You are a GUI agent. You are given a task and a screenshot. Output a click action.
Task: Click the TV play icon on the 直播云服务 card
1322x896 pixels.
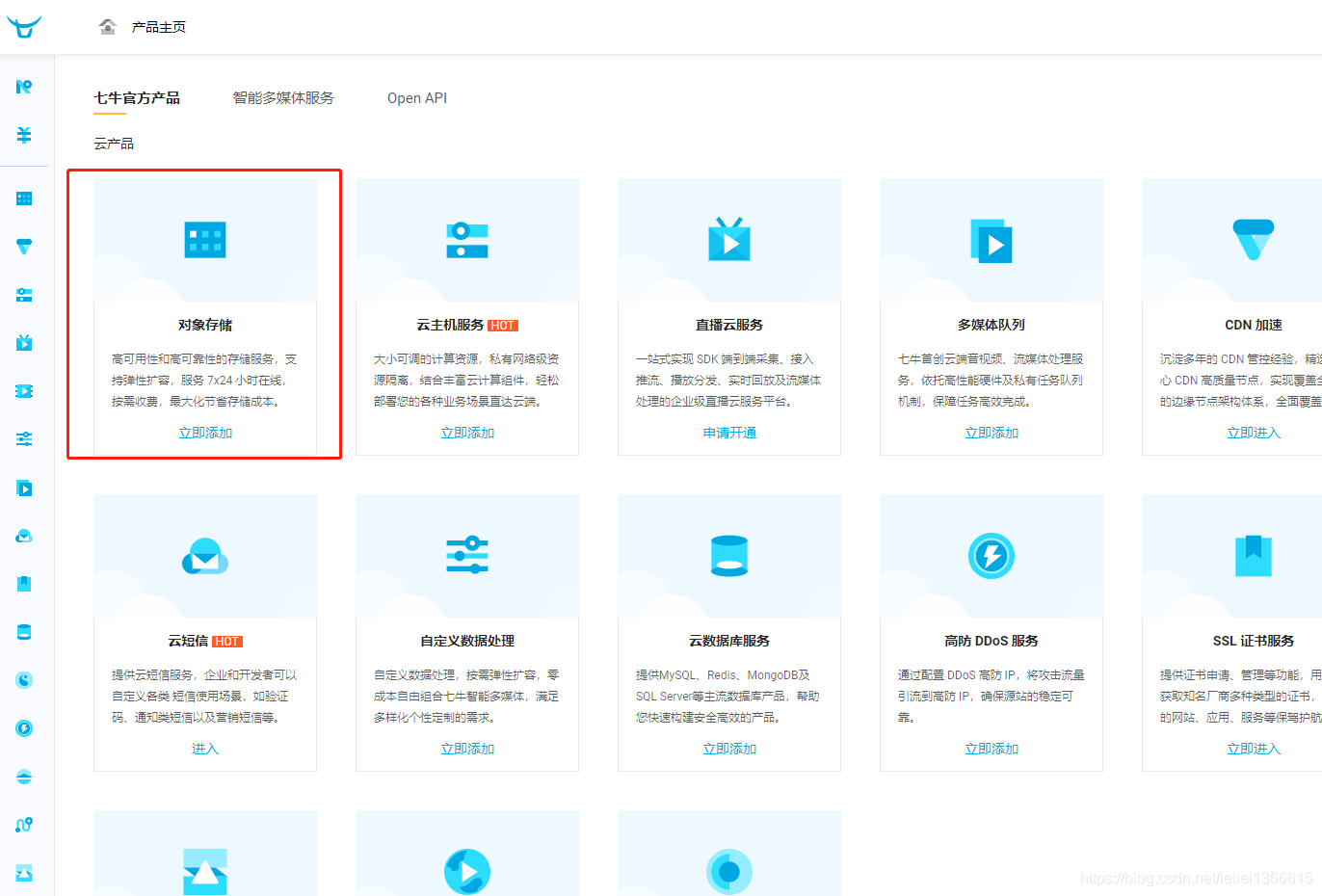[x=729, y=240]
